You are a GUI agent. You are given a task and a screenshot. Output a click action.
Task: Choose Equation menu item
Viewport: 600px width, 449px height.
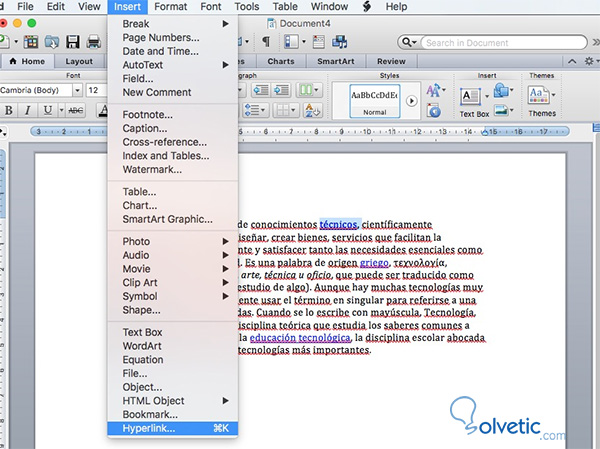pyautogui.click(x=173, y=360)
